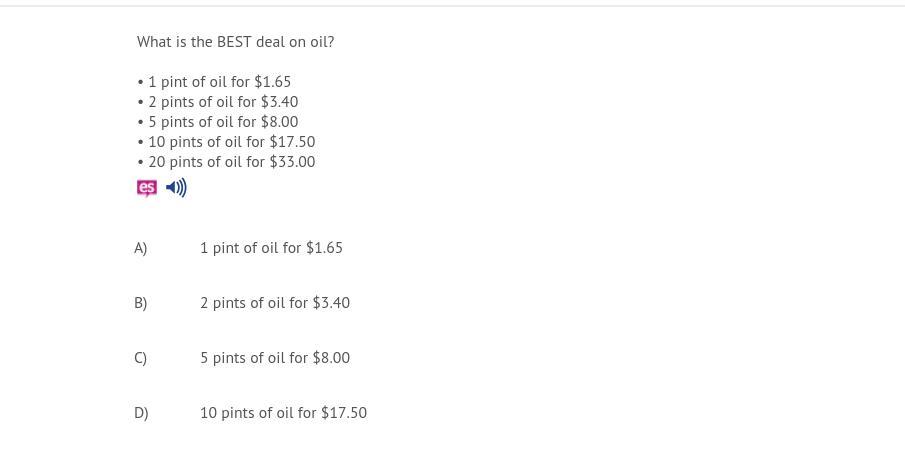Choose answer D text "10 pints of oil for $17.50"
905x455 pixels.
(283, 413)
